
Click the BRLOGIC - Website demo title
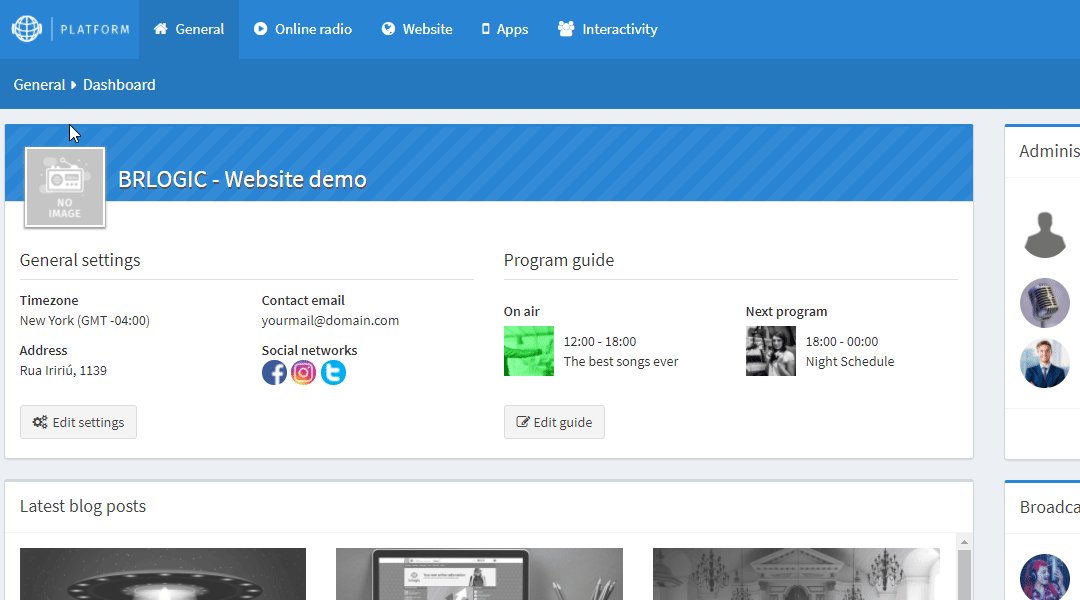point(242,180)
